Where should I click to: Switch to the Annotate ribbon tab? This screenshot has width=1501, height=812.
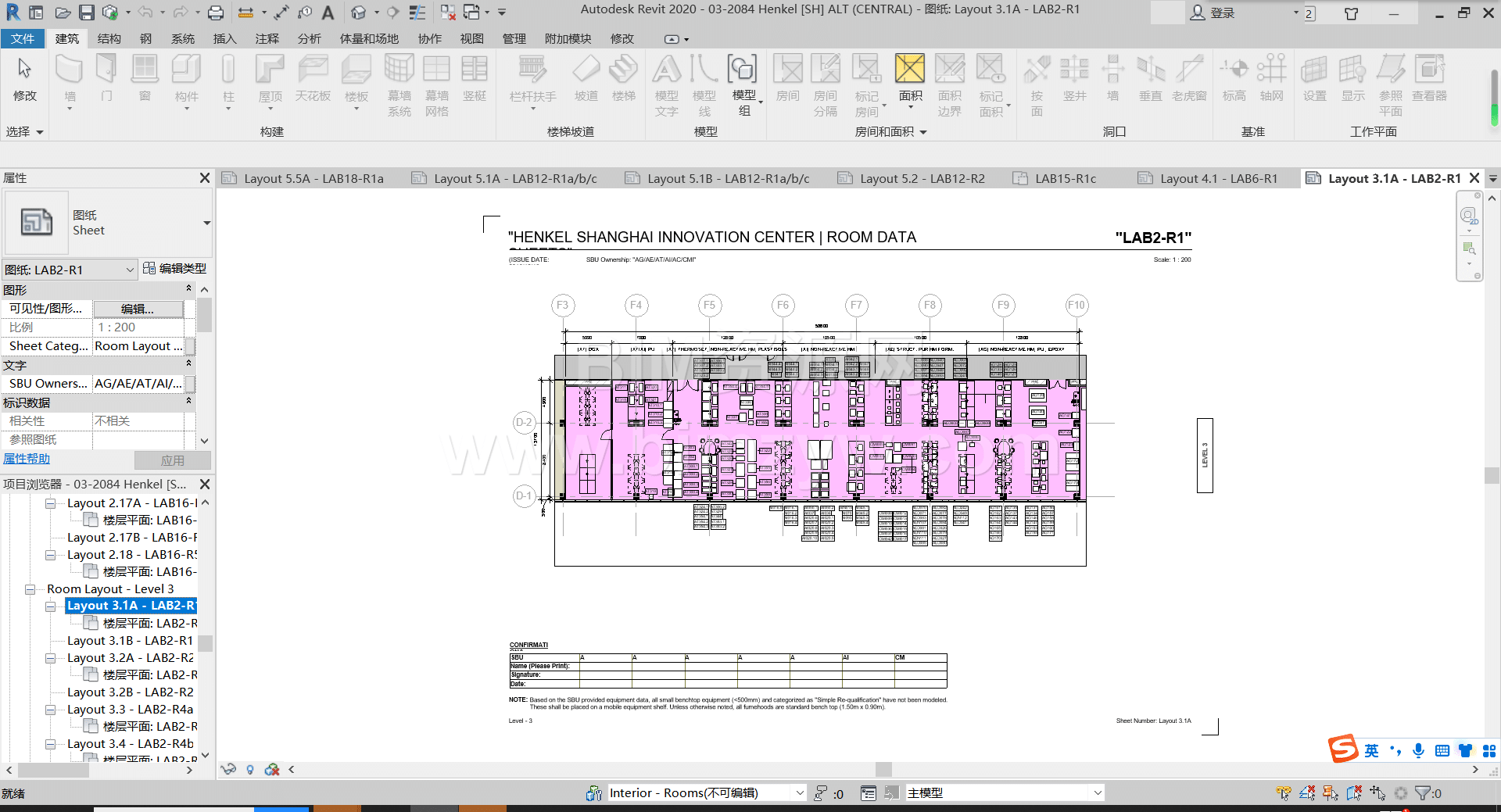(x=267, y=38)
